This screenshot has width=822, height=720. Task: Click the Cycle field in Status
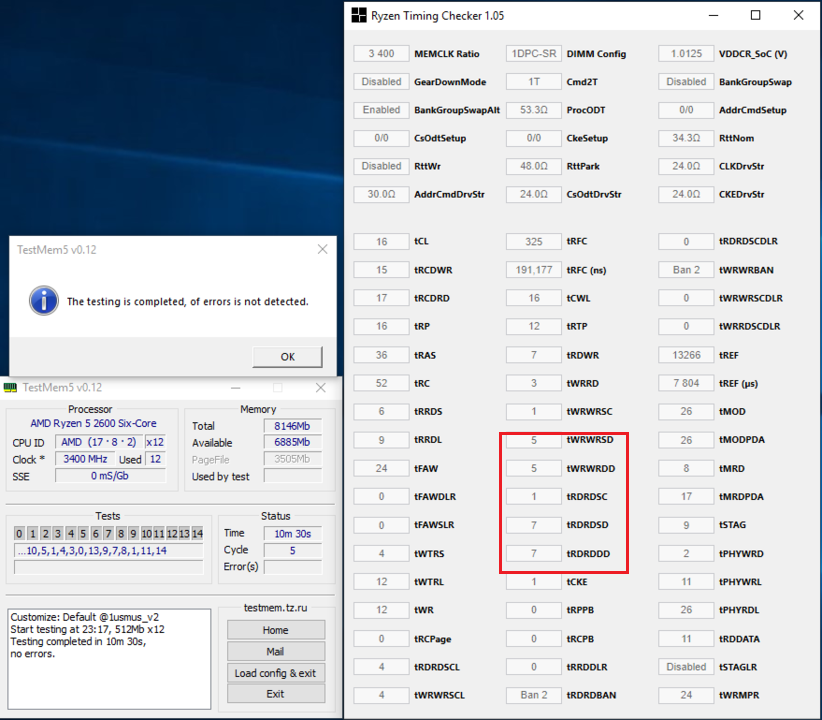click(293, 550)
